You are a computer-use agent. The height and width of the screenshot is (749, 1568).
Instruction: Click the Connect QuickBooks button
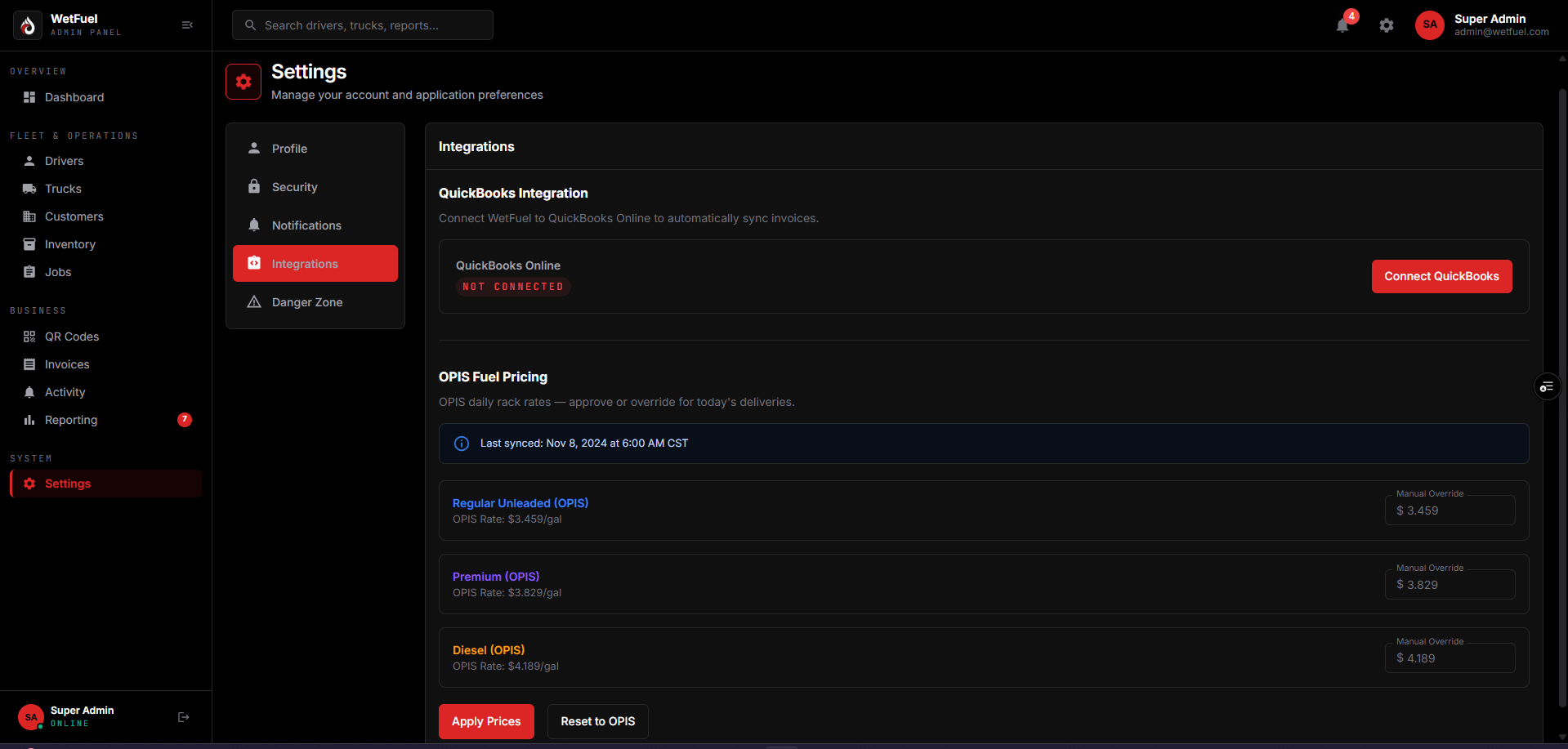[1441, 276]
